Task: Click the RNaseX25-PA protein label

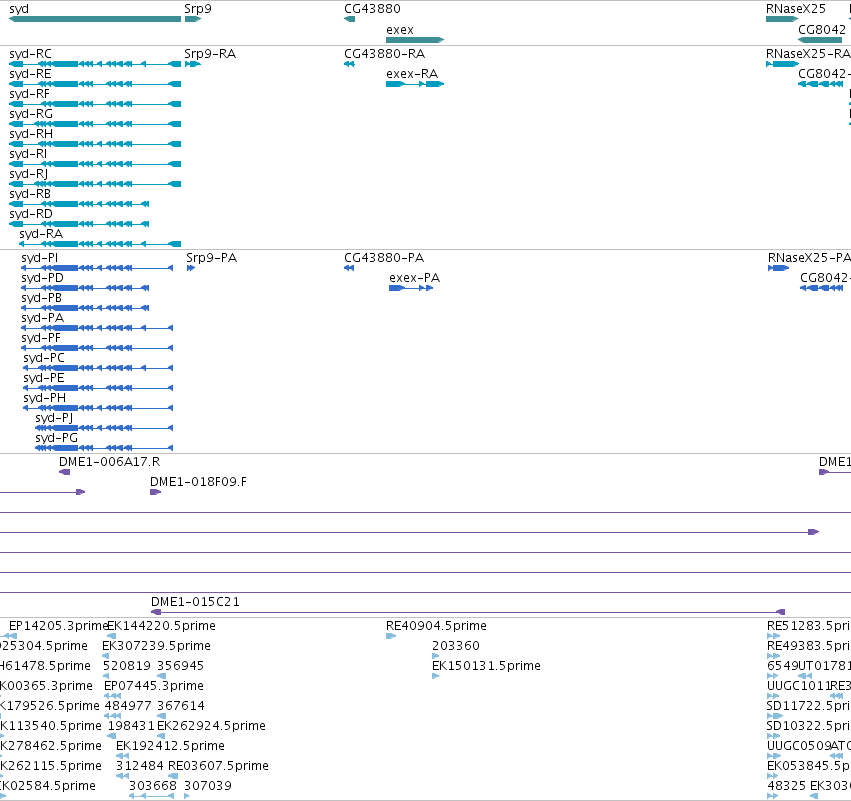Action: pyautogui.click(x=809, y=258)
